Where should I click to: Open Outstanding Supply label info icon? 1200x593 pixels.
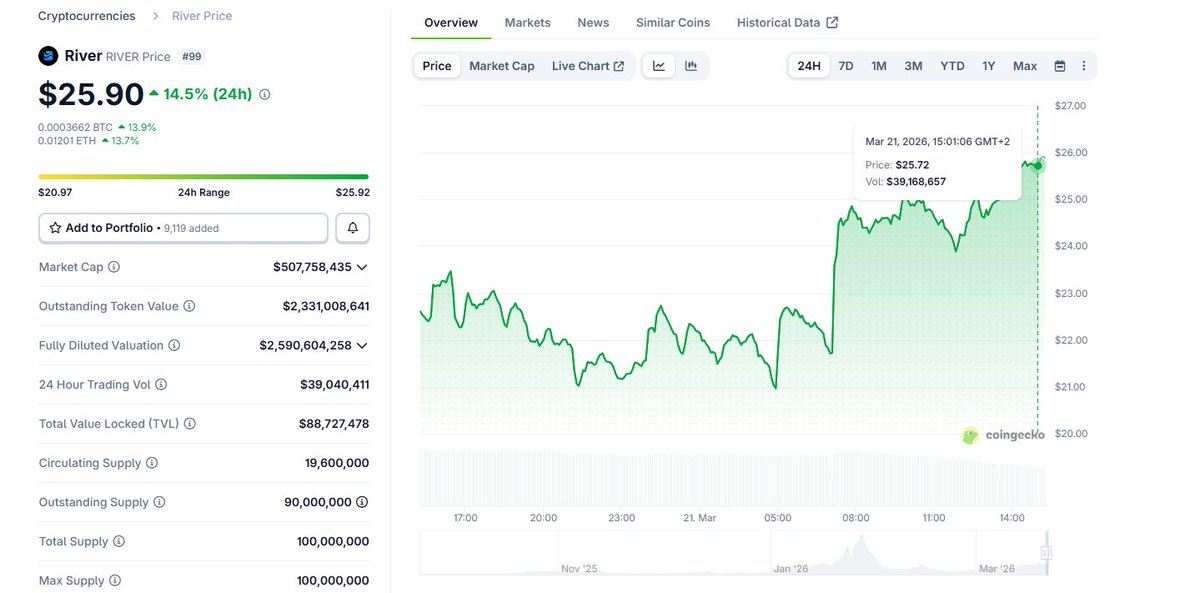(x=159, y=502)
